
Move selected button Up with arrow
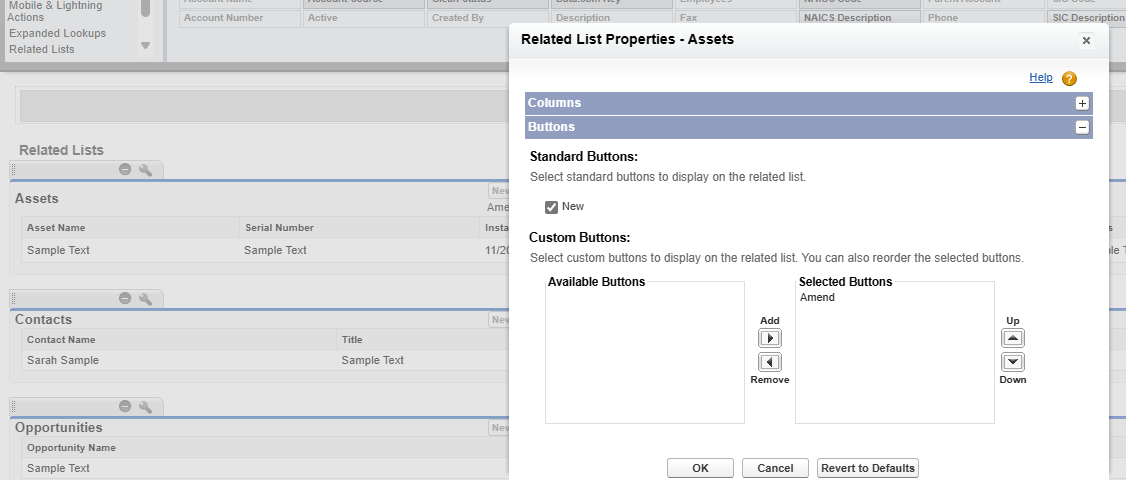pos(1013,338)
